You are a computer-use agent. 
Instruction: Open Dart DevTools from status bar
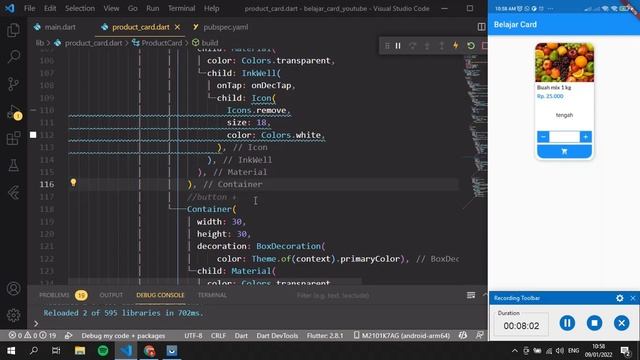[x=277, y=336]
